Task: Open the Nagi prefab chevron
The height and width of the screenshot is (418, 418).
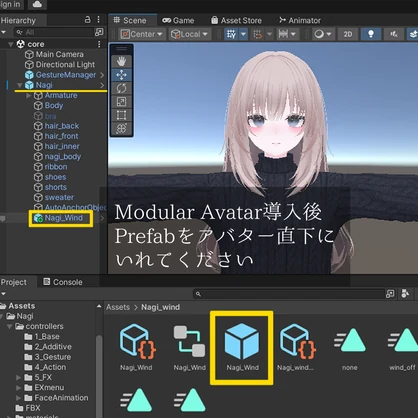Action: click(102, 85)
